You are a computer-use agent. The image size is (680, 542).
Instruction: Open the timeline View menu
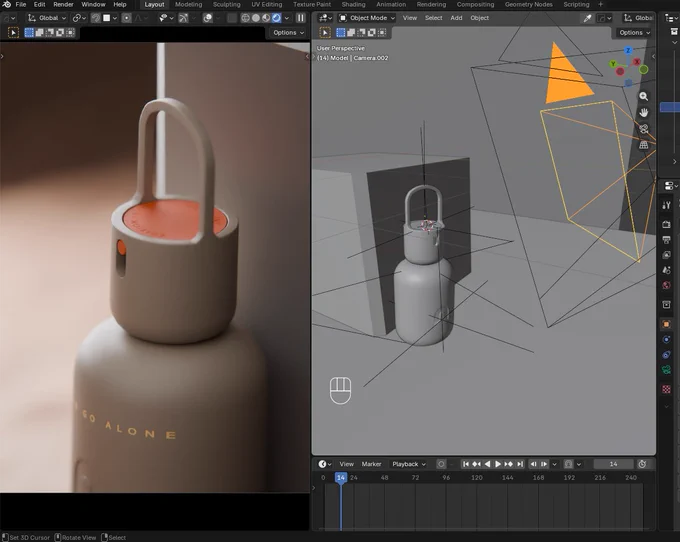(x=347, y=464)
